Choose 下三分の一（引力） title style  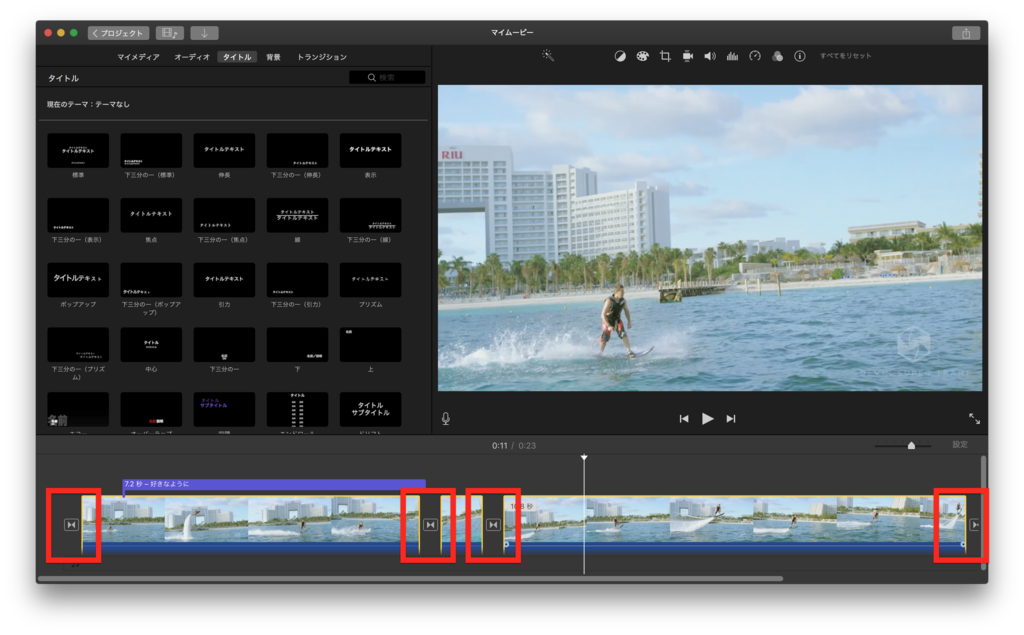click(298, 280)
